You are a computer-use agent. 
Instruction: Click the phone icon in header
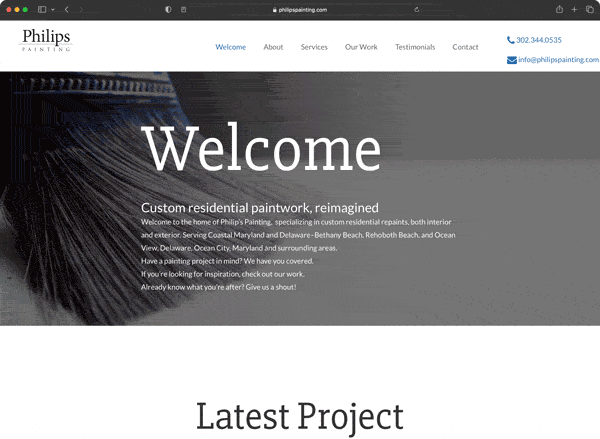click(x=510, y=40)
